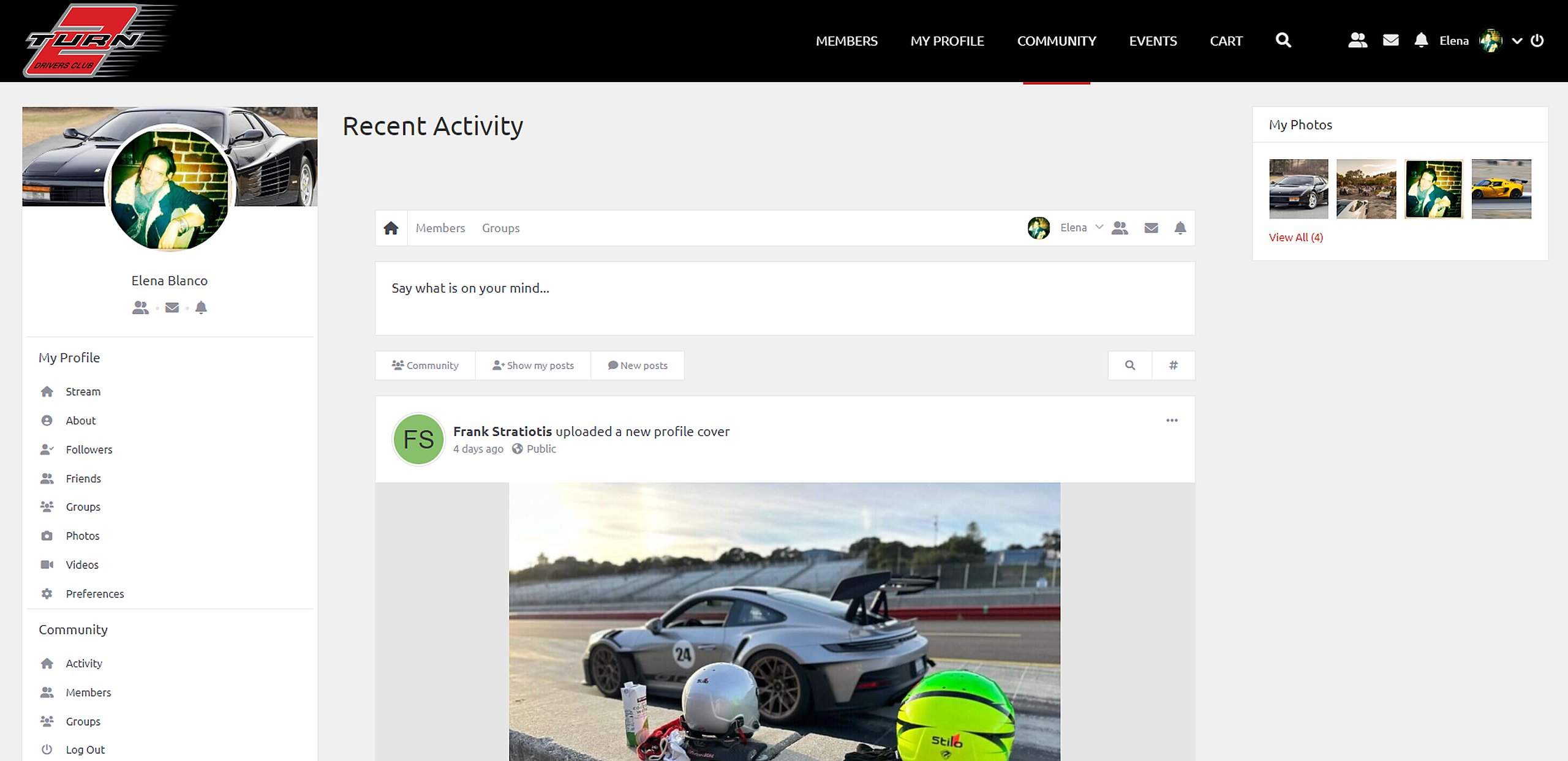Click the hashtag filter button
The height and width of the screenshot is (761, 1568).
click(x=1174, y=366)
